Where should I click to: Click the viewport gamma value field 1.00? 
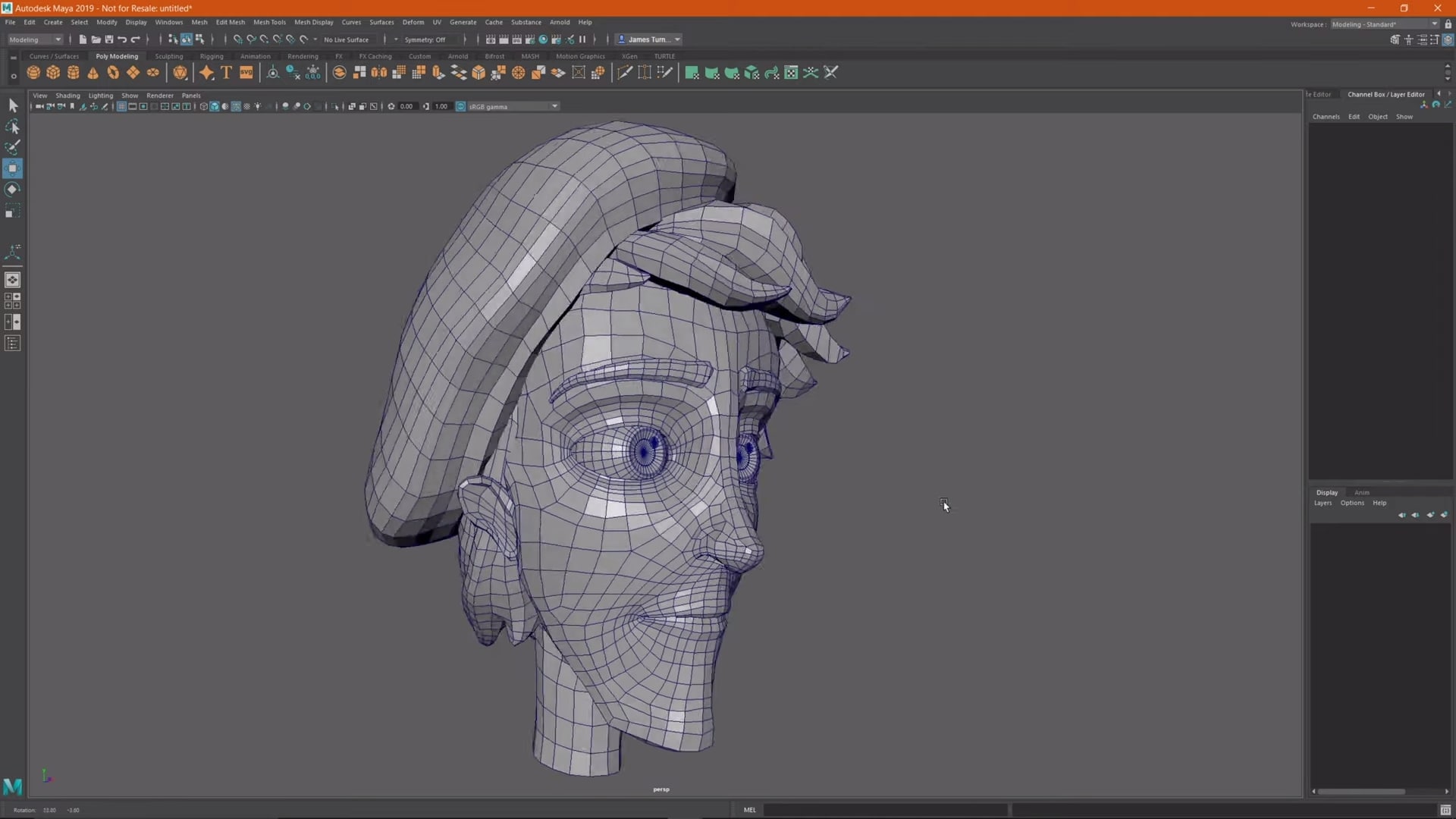click(441, 106)
